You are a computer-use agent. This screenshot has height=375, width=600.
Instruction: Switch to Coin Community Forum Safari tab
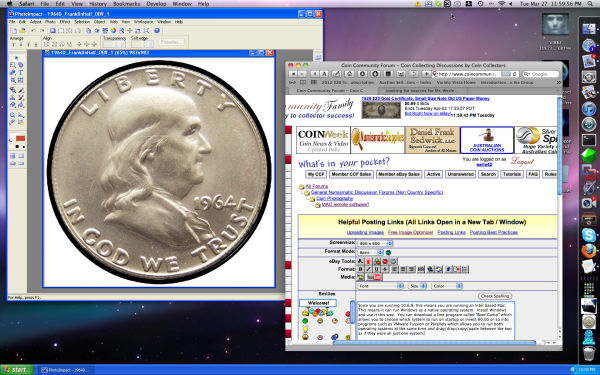tap(332, 91)
